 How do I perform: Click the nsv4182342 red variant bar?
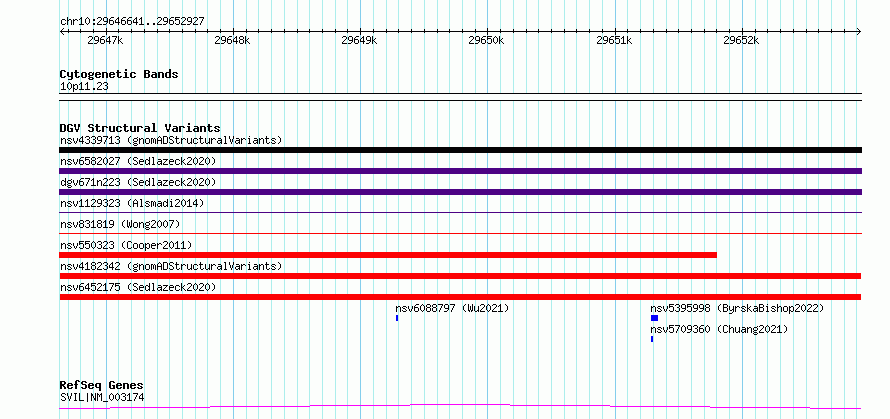click(x=460, y=276)
